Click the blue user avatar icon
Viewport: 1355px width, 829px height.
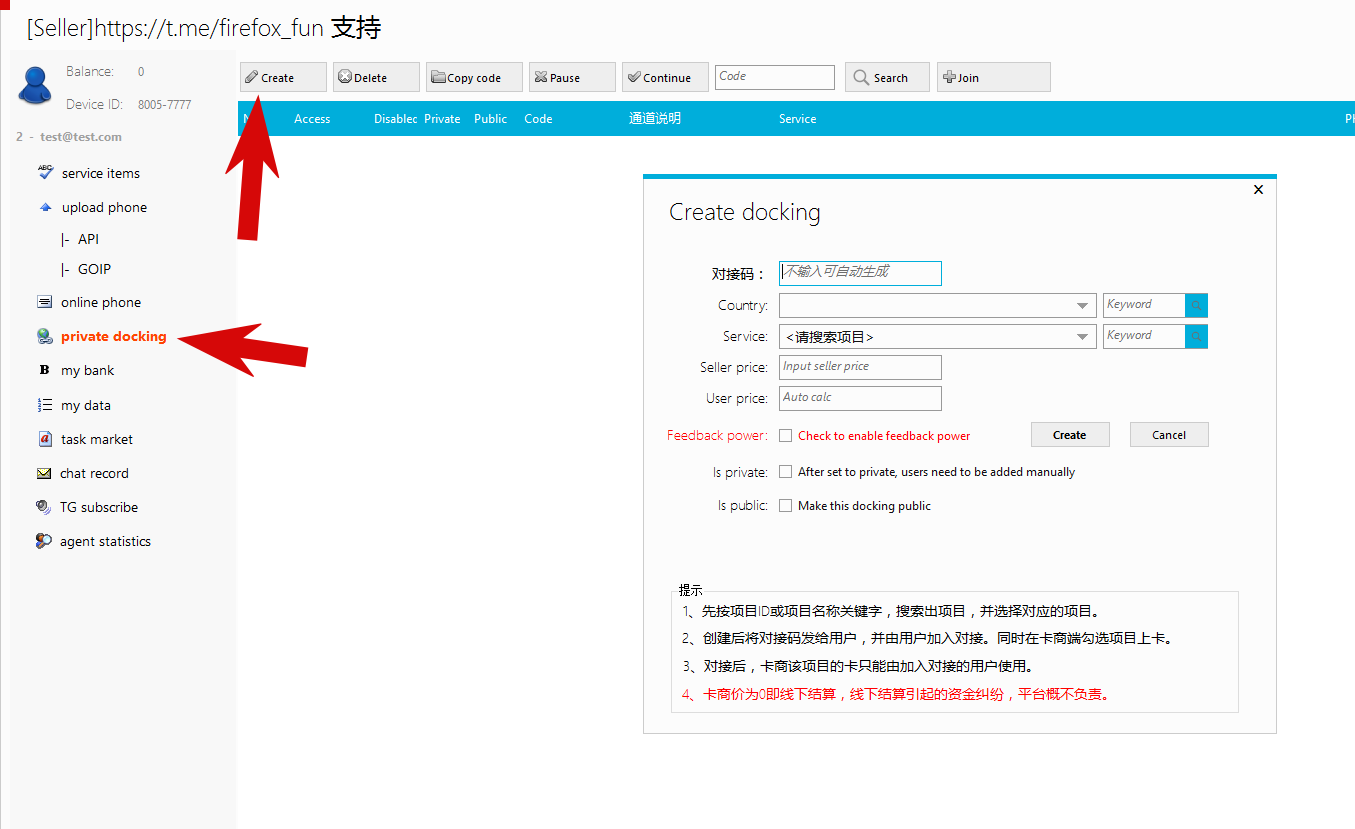click(34, 86)
